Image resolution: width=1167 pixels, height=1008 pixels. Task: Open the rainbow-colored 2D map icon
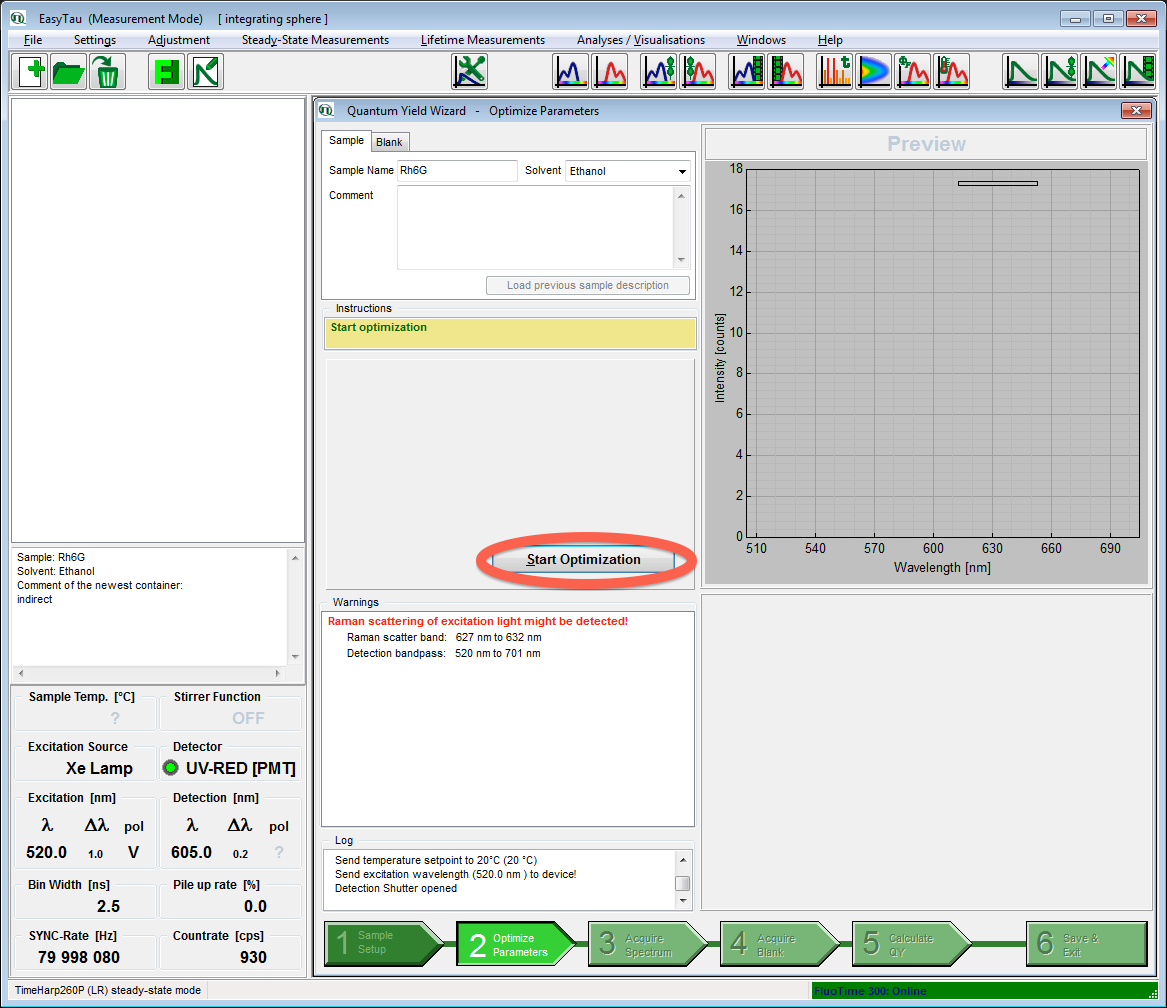pyautogui.click(x=873, y=72)
